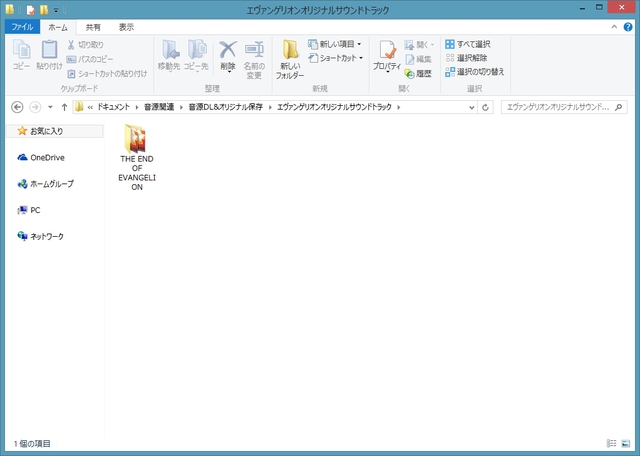640x456 pixels.
Task: Open プロパティ (Properties) from the ribbon
Action: click(x=387, y=60)
